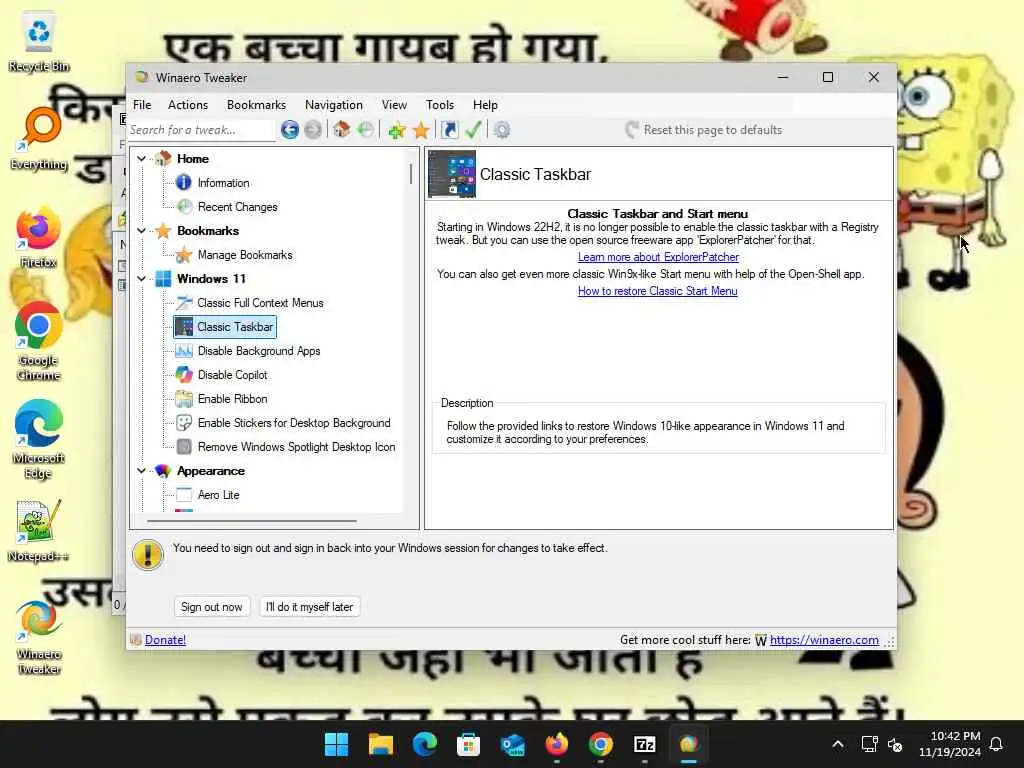Image resolution: width=1024 pixels, height=768 pixels.
Task: Select Enable Ribbon tweak
Action: (x=232, y=399)
